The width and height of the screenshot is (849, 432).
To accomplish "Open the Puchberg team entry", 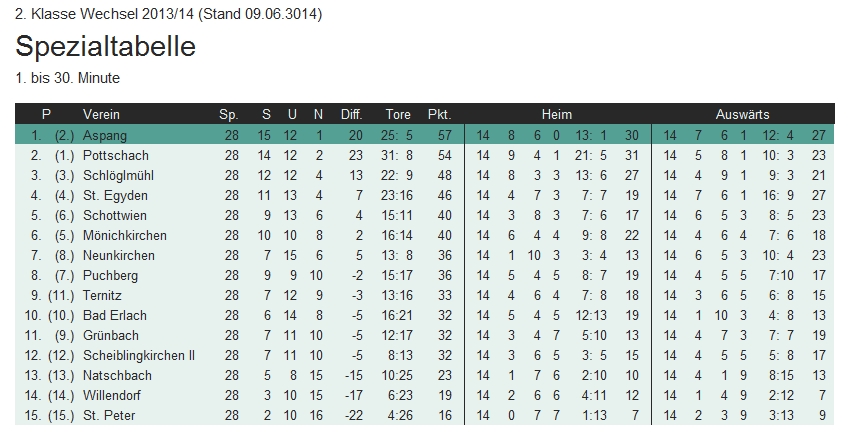I will point(110,275).
